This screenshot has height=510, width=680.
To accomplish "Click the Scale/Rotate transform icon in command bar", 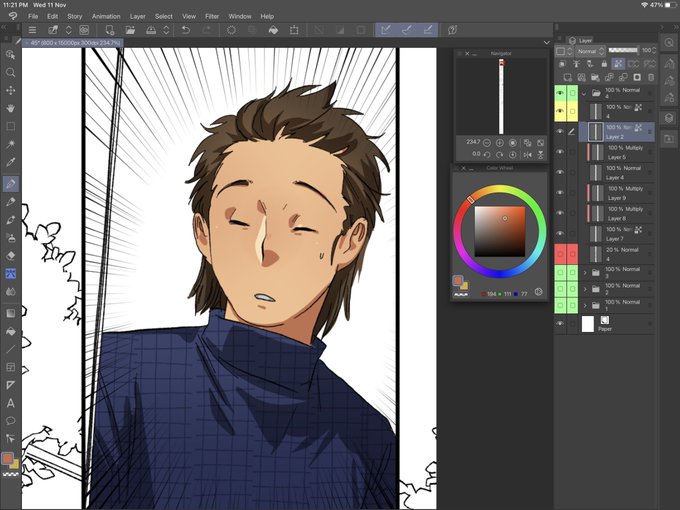I will [x=294, y=30].
